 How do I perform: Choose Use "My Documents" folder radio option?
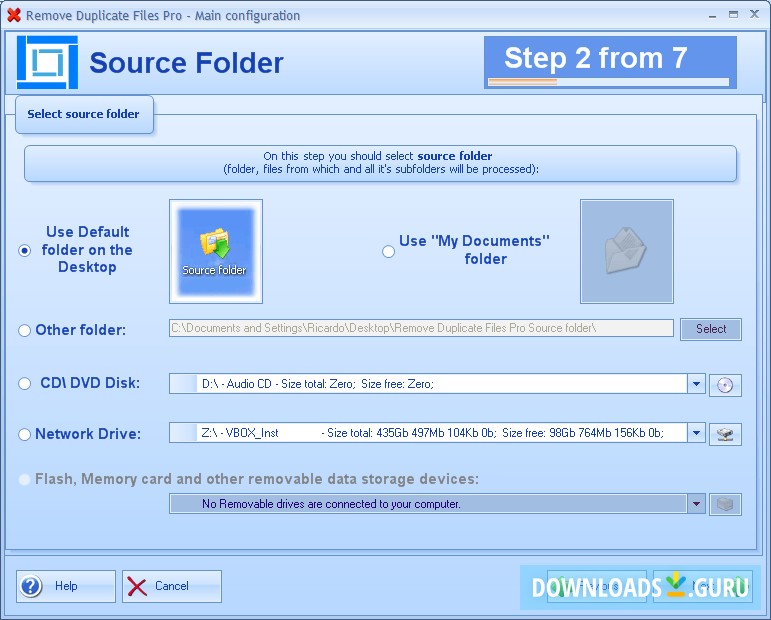(x=388, y=252)
